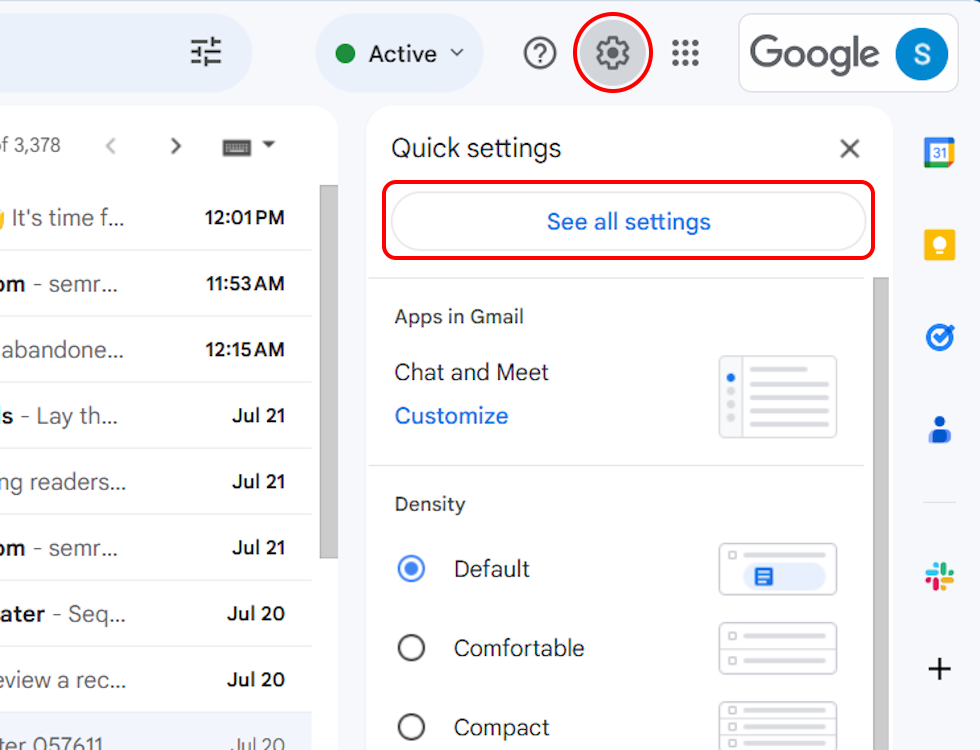Select the Compact density option

(411, 727)
